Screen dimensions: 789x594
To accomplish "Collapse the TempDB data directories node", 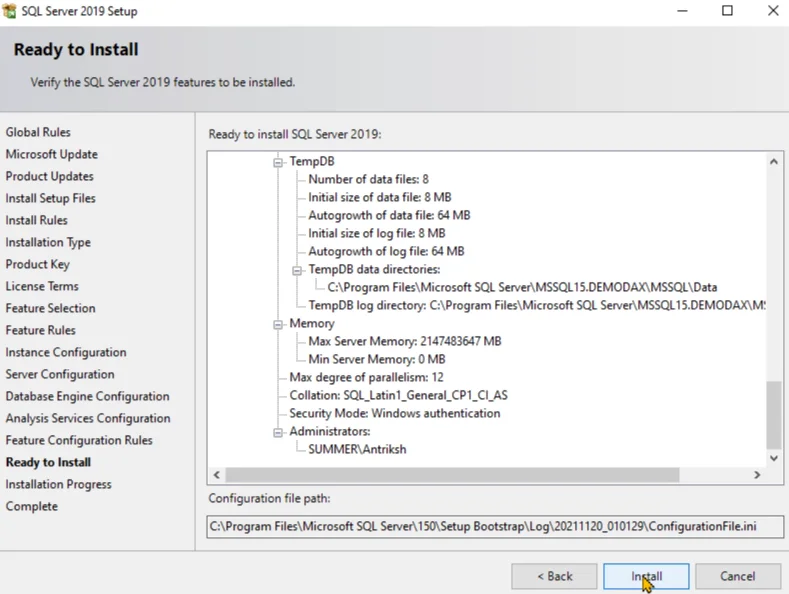I will pyautogui.click(x=297, y=270).
